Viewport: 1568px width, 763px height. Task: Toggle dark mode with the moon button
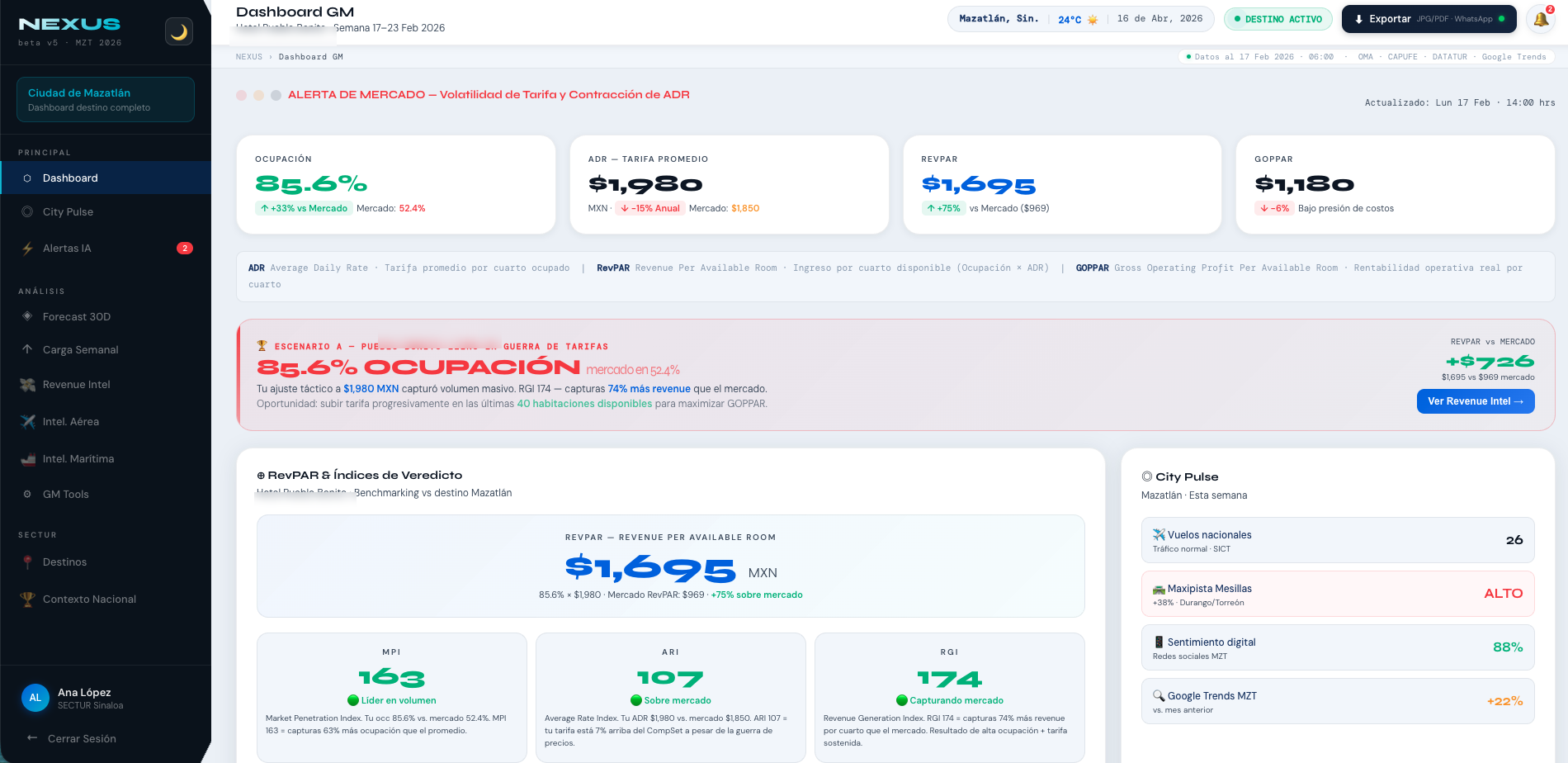tap(179, 32)
